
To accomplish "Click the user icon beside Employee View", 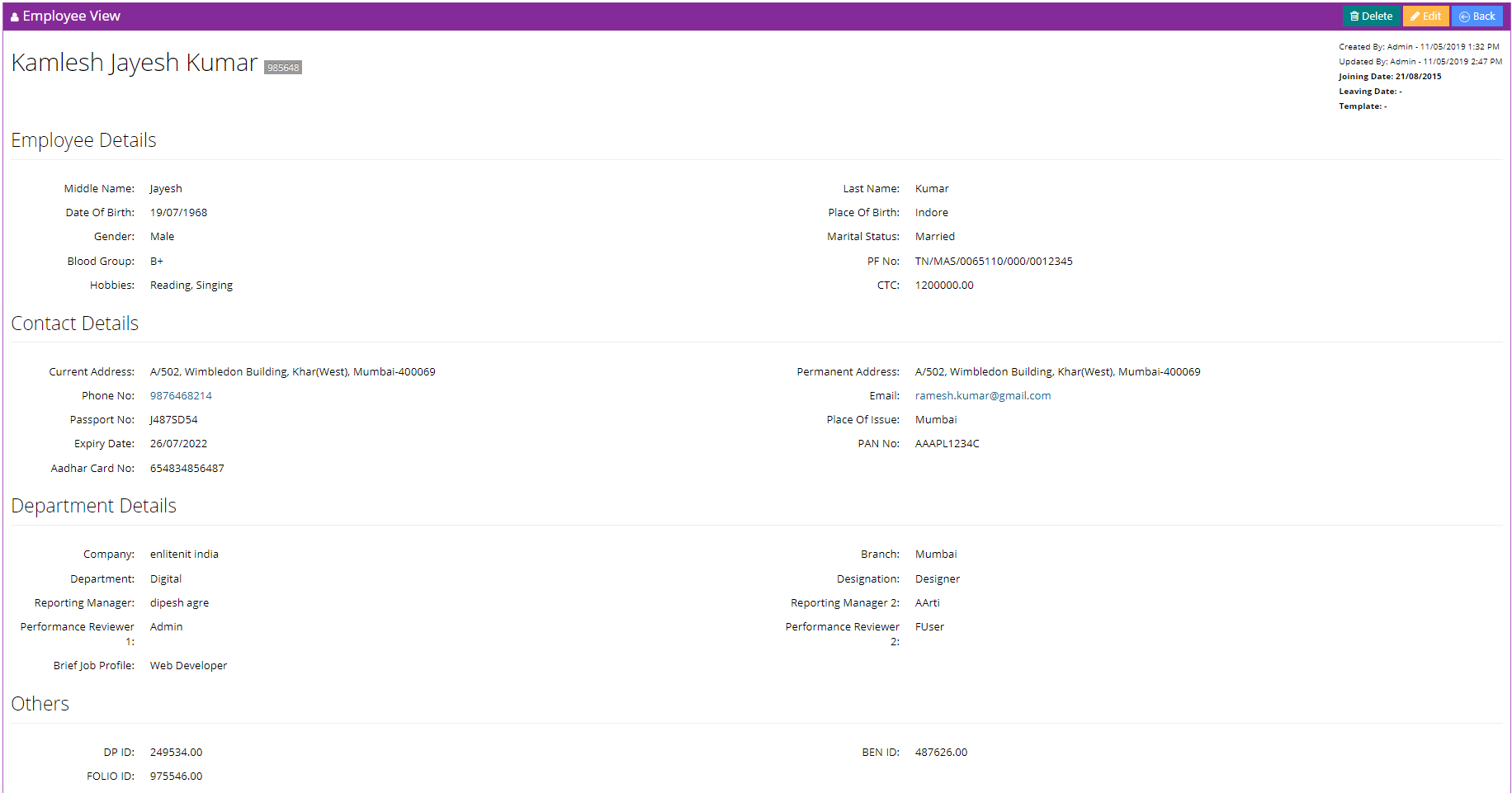I will [15, 17].
